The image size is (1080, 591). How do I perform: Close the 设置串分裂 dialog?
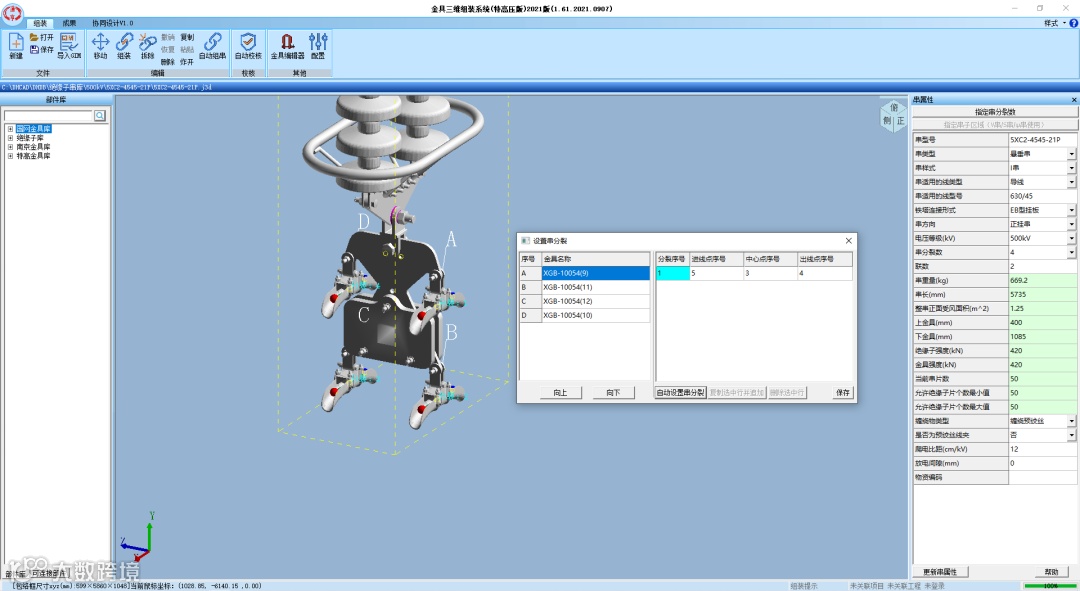[849, 240]
